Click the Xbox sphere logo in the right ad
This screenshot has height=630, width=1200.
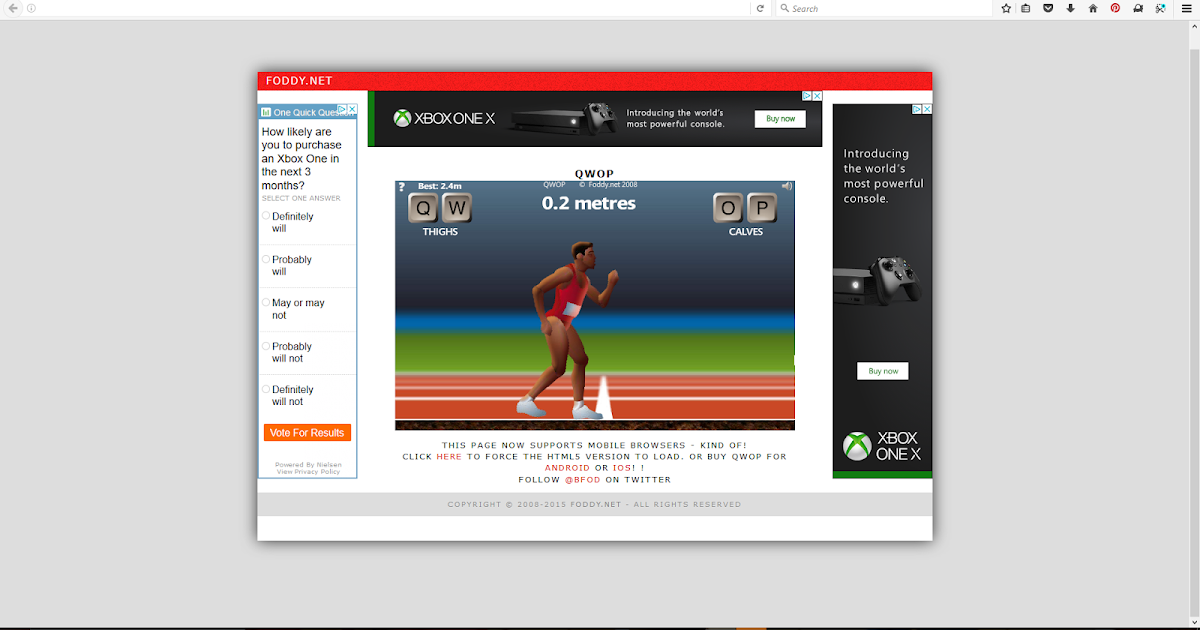click(x=856, y=446)
